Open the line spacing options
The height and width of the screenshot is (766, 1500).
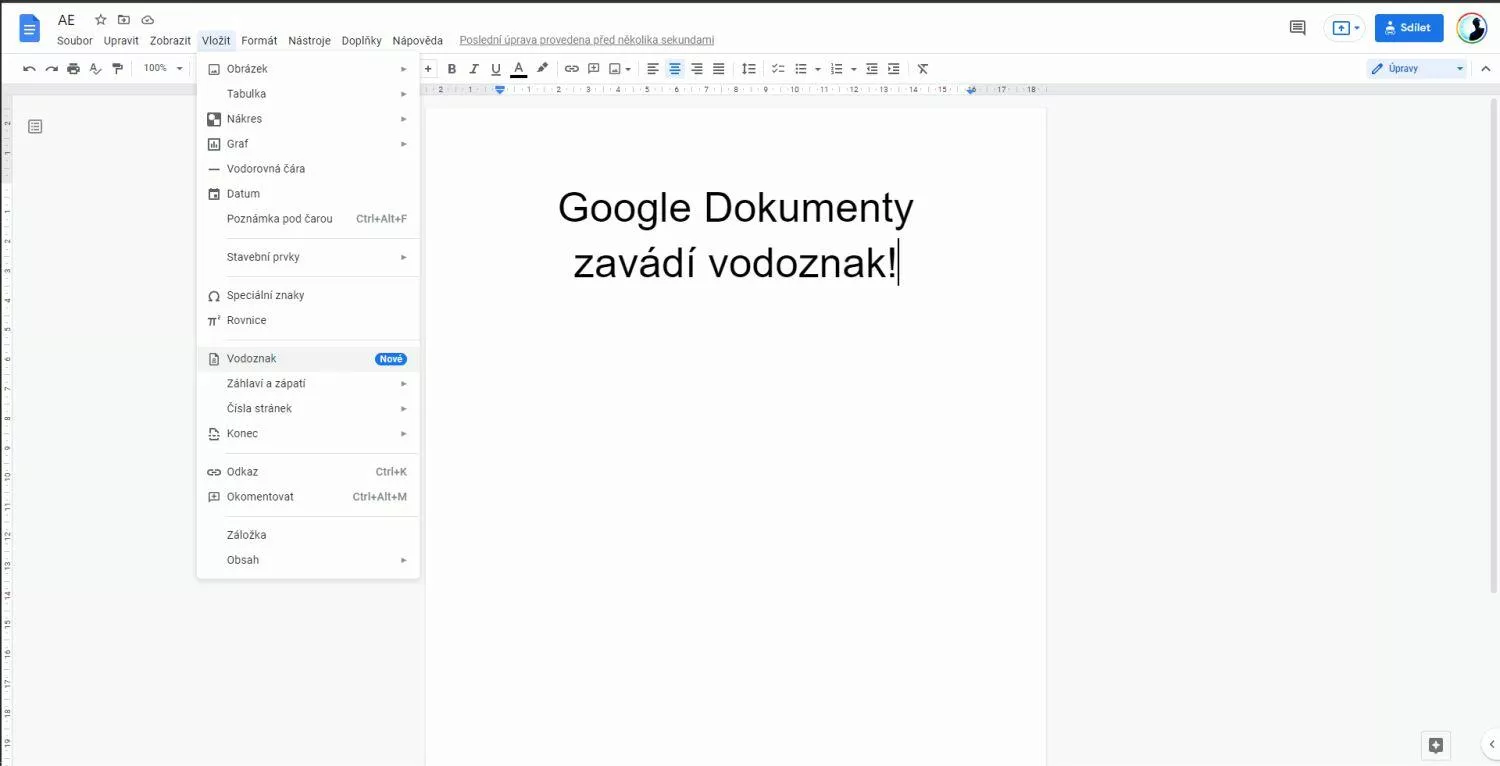coord(748,69)
